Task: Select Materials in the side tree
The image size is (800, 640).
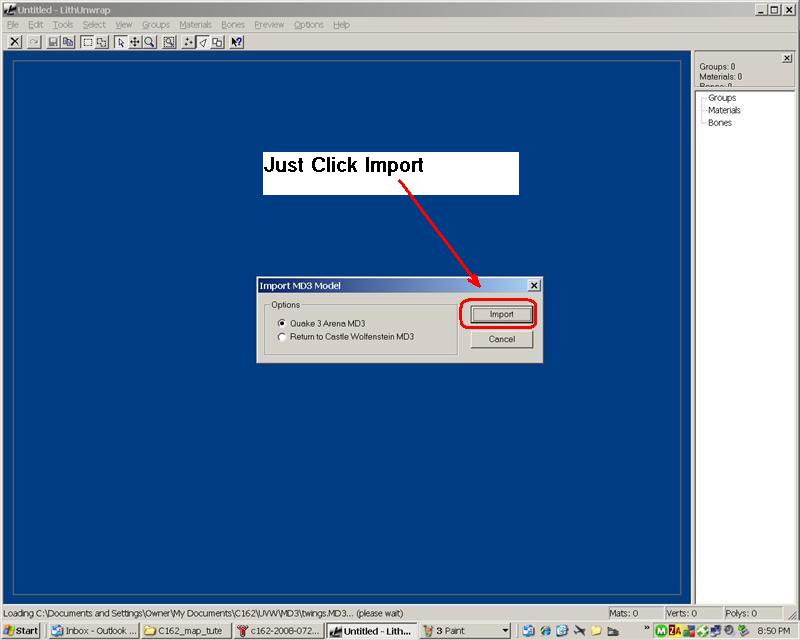Action: click(724, 110)
